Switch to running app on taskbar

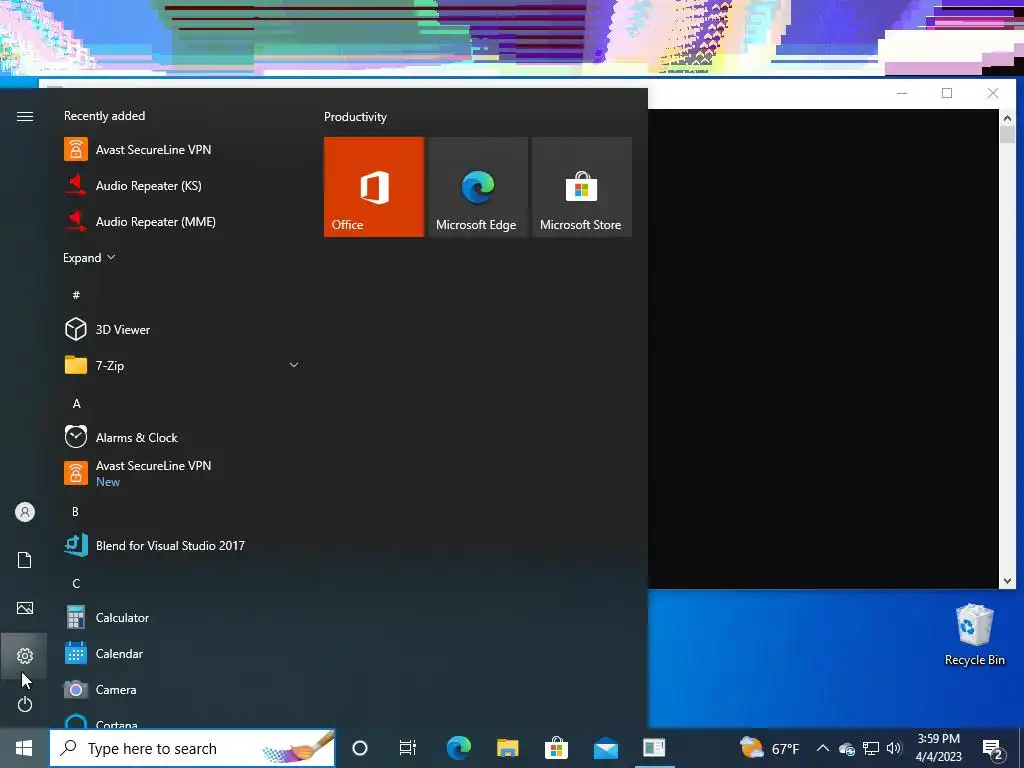coord(654,748)
